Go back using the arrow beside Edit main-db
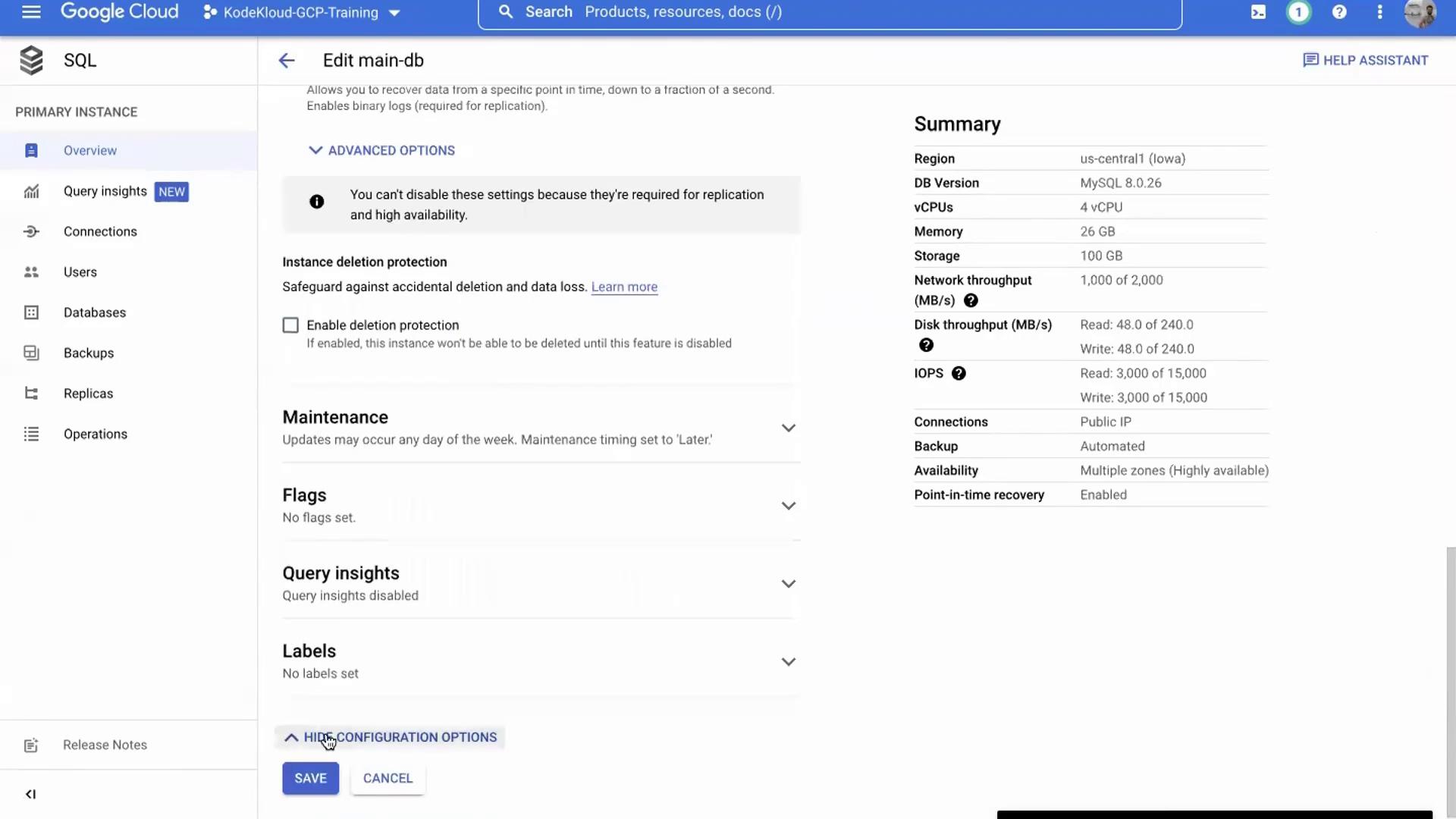 pos(286,61)
